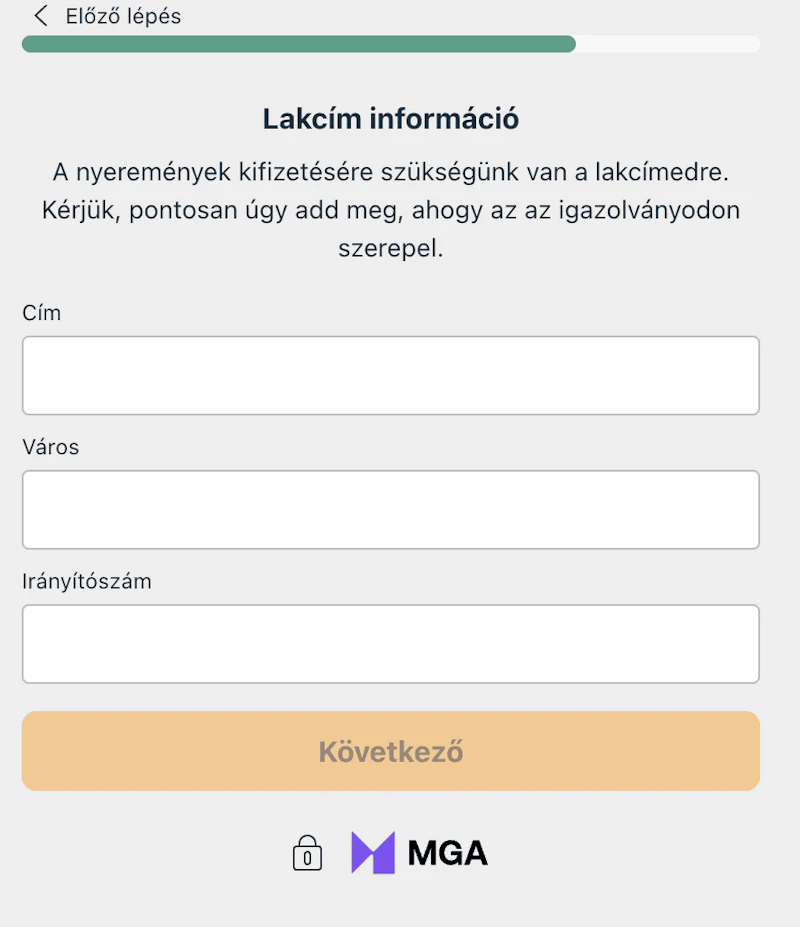The image size is (800, 927).
Task: Click the word "szerepel." in the description
Action: [x=391, y=248]
